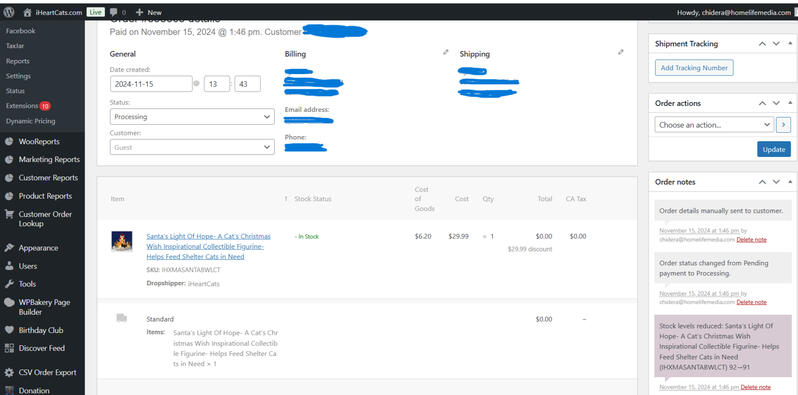Click the Marketing Reports sidebar icon
Image resolution: width=798 pixels, height=395 pixels.
[x=9, y=159]
